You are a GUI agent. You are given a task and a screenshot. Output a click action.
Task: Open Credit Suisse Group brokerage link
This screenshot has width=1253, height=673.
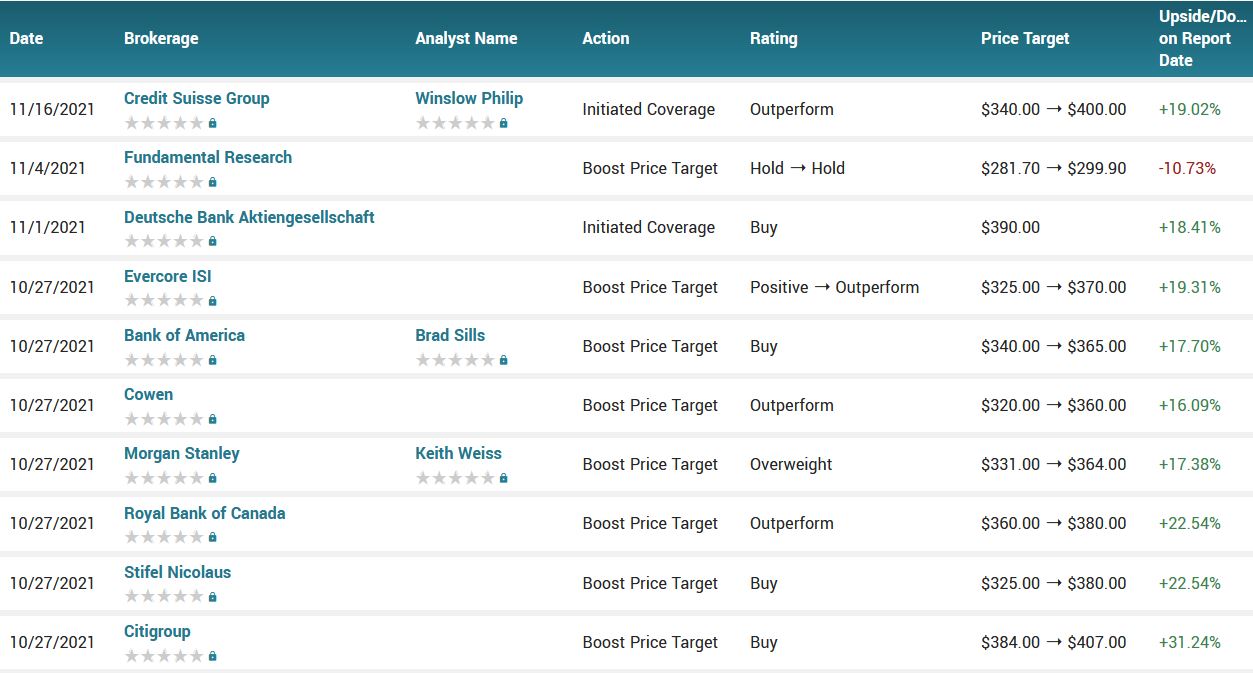(196, 98)
